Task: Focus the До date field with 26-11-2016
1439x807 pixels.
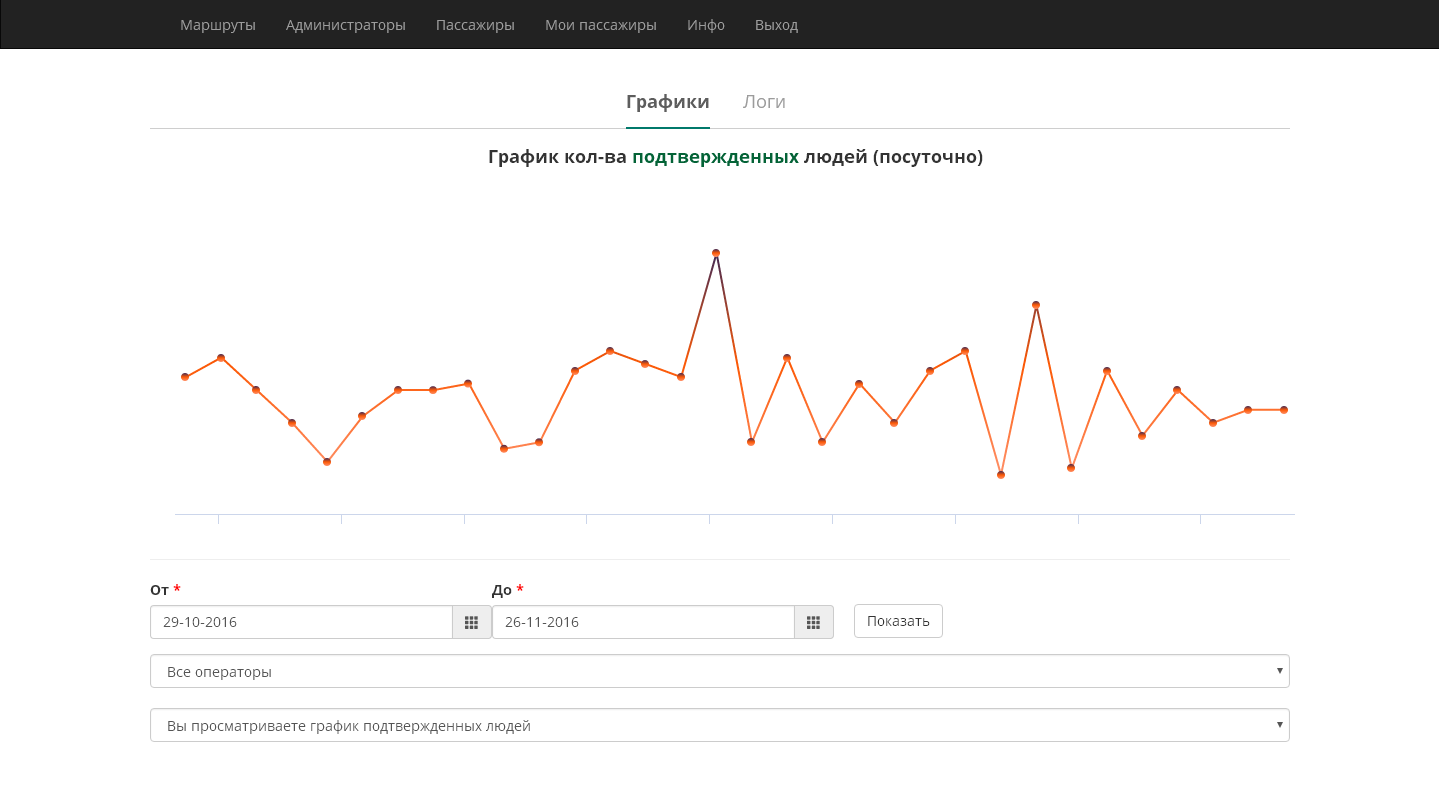Action: (x=643, y=622)
